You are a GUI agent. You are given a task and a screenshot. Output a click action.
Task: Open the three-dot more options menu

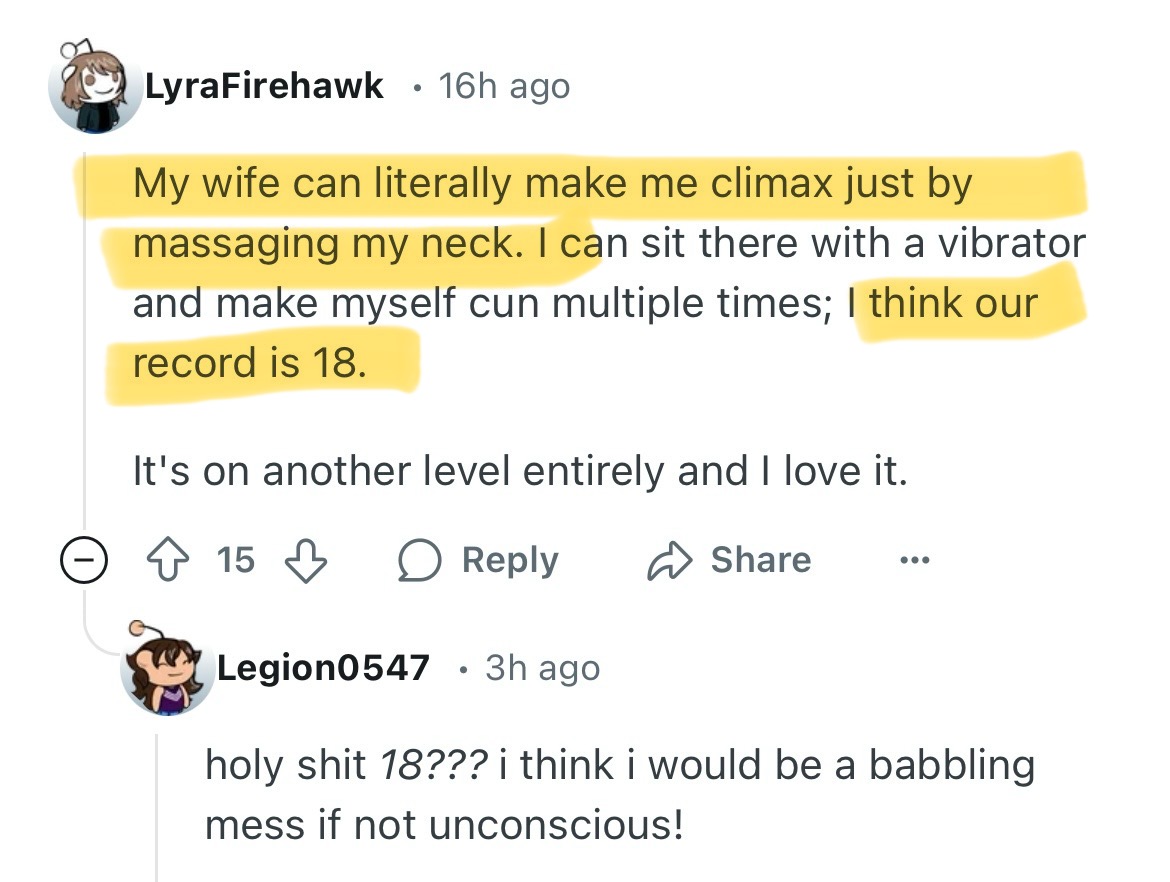[x=915, y=560]
